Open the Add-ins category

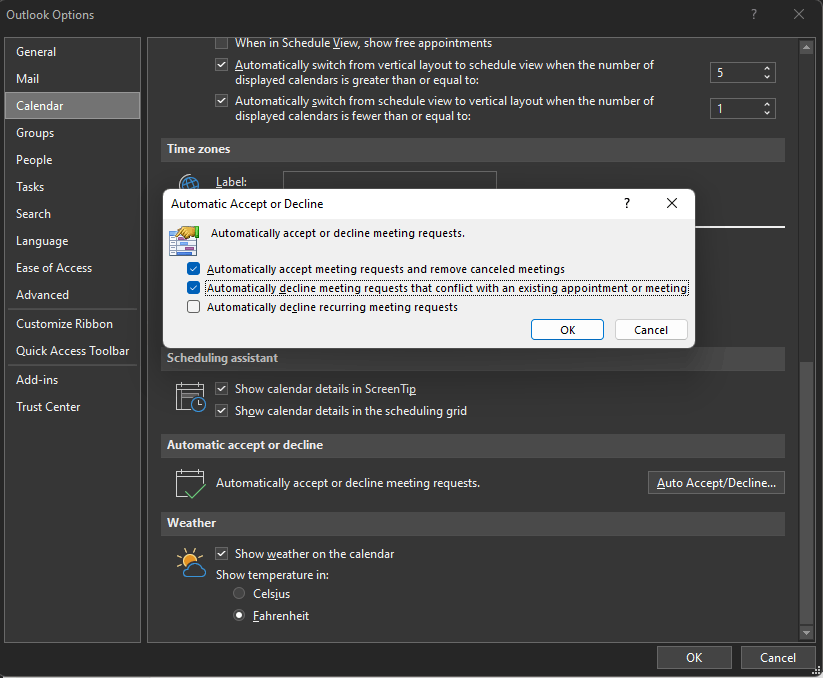pos(72,379)
